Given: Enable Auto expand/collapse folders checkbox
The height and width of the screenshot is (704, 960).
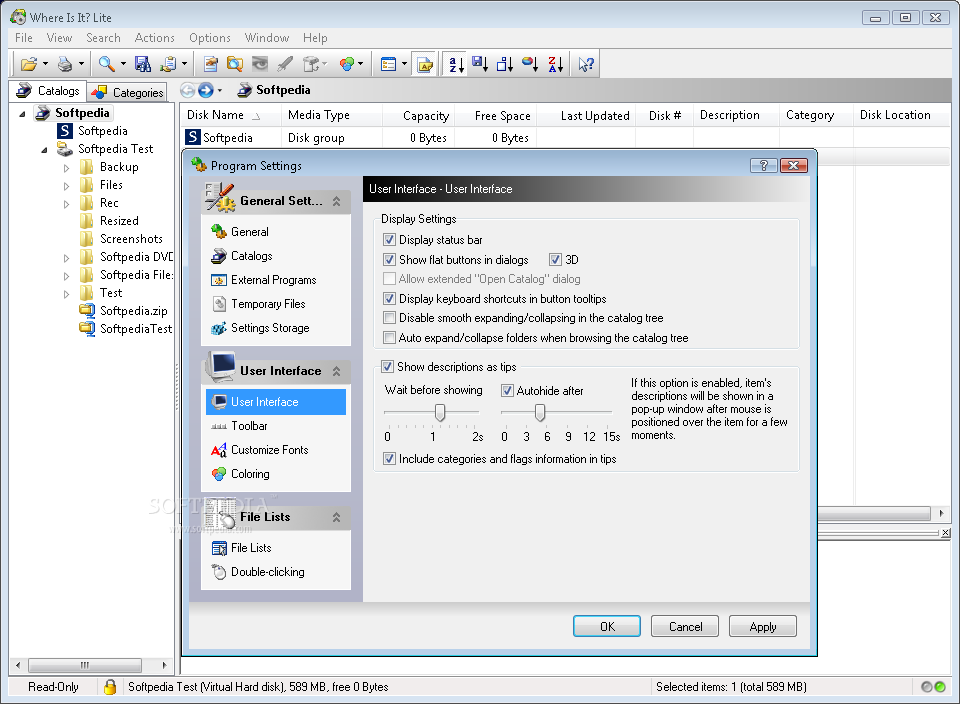Looking at the screenshot, I should pos(389,337).
